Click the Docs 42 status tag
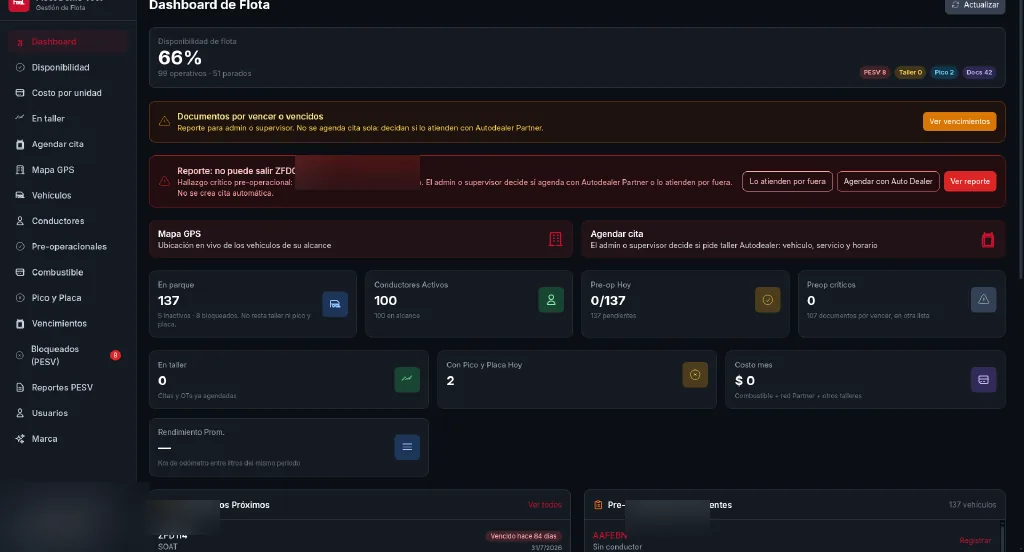1024x552 pixels. [x=979, y=73]
